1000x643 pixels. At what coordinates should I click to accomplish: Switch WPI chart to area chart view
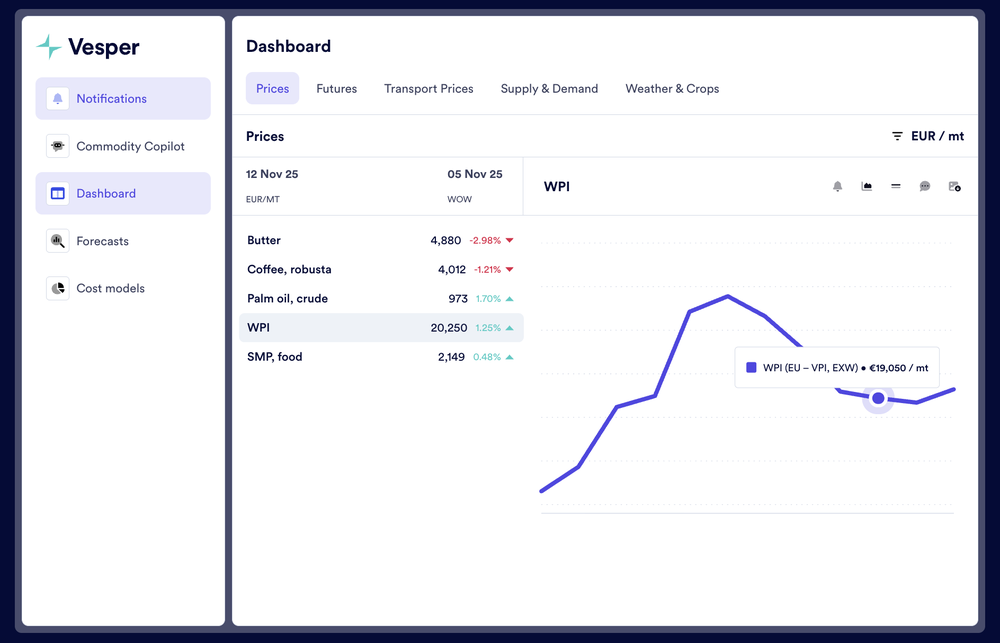867,186
